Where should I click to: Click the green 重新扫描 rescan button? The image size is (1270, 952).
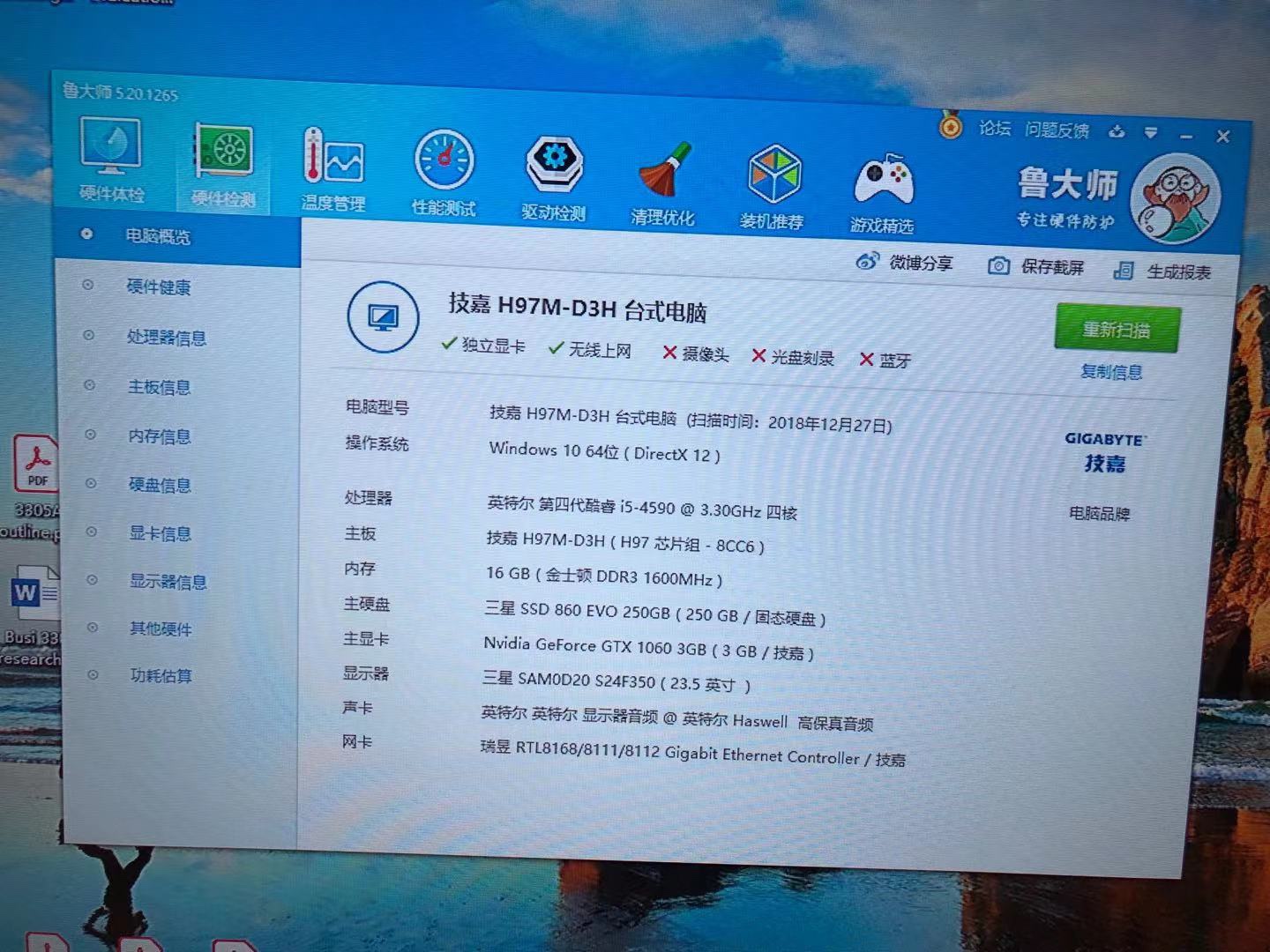1117,330
